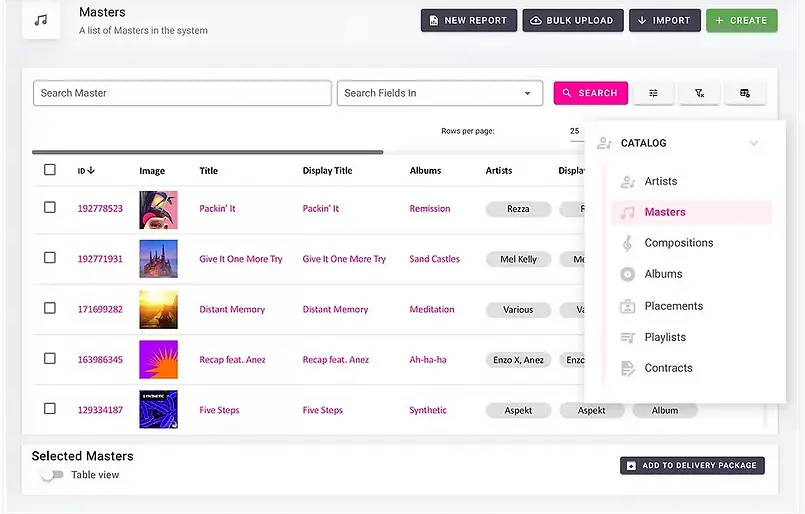The image size is (805, 514).
Task: Click the report file icon on New Report
Action: (434, 21)
